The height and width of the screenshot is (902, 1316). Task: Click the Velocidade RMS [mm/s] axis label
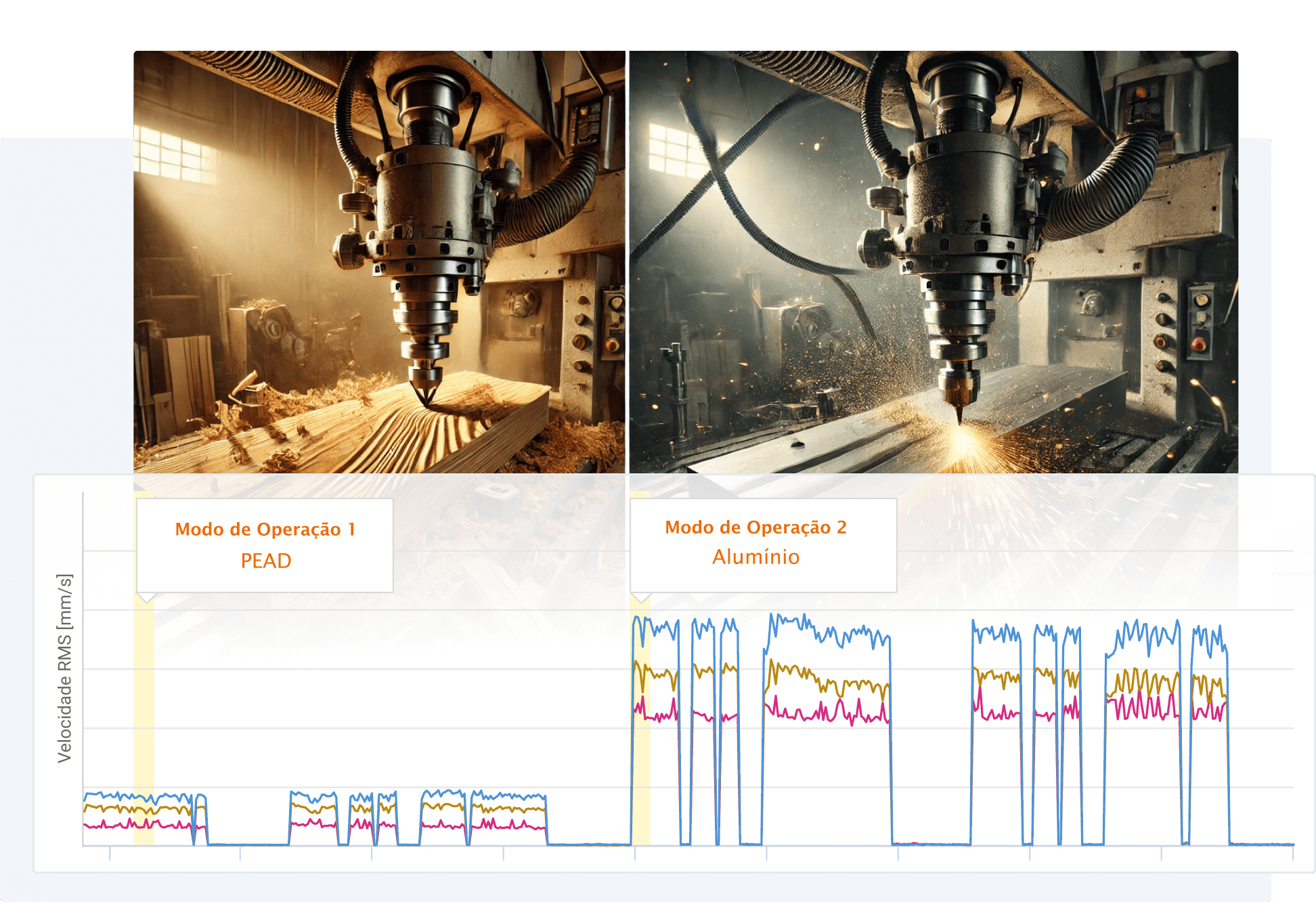coord(64,668)
